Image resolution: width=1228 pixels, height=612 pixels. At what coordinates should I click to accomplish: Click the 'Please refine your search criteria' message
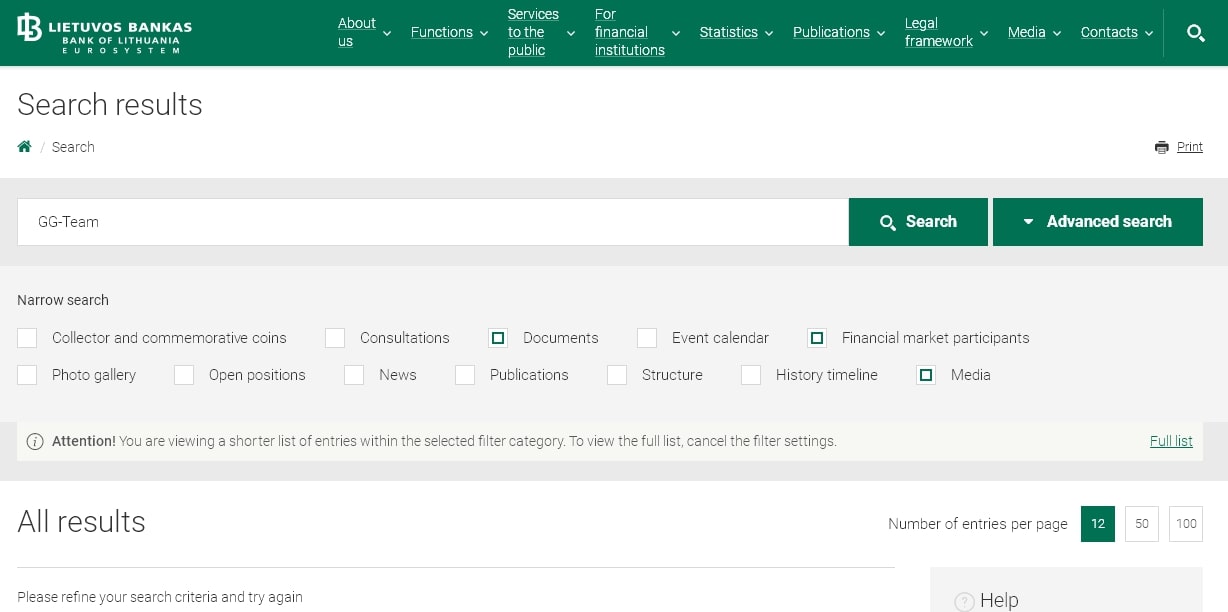pyautogui.click(x=160, y=597)
